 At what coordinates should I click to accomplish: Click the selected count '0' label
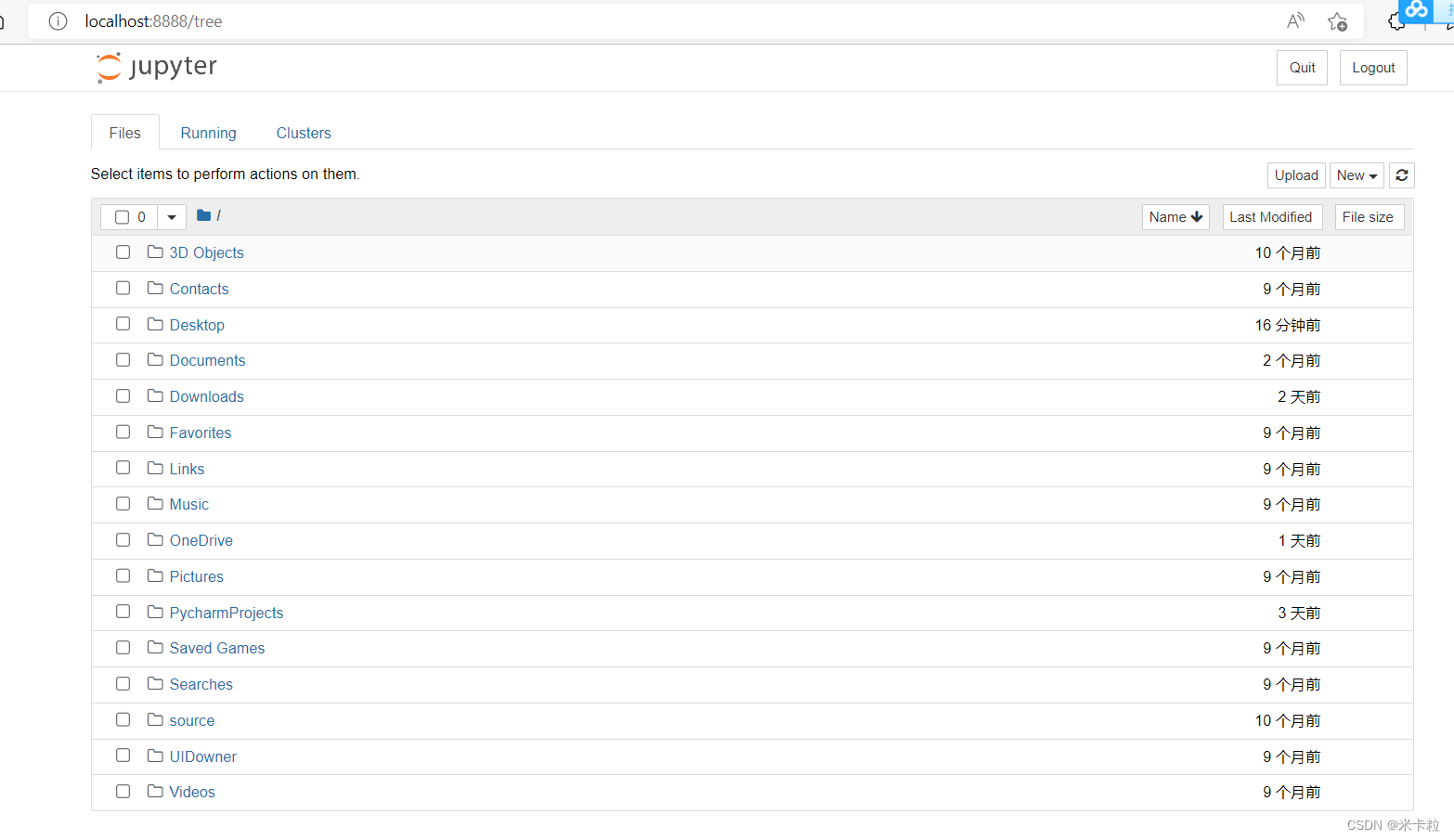click(141, 217)
